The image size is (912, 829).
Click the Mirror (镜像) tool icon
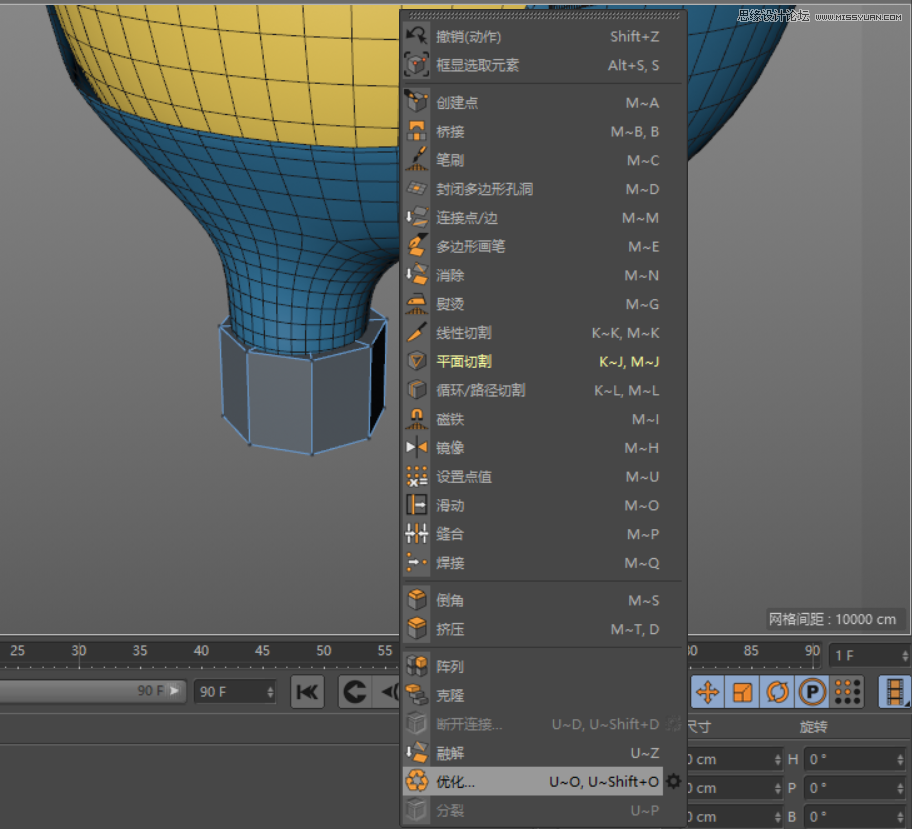(416, 448)
